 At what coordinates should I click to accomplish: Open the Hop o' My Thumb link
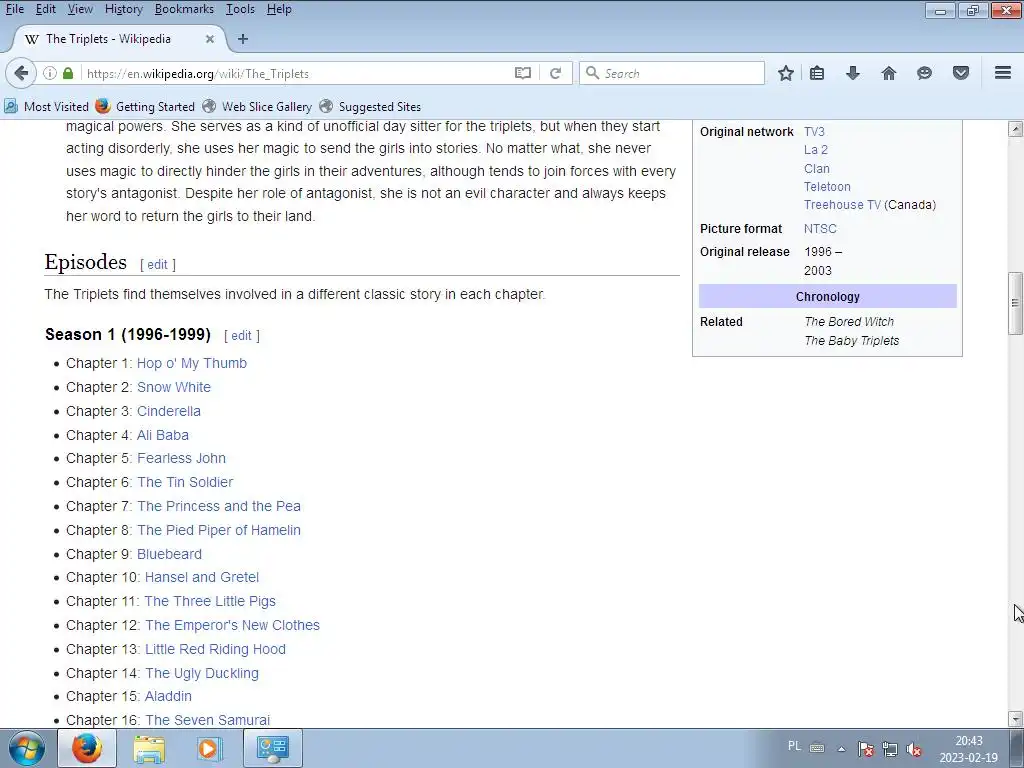point(192,363)
